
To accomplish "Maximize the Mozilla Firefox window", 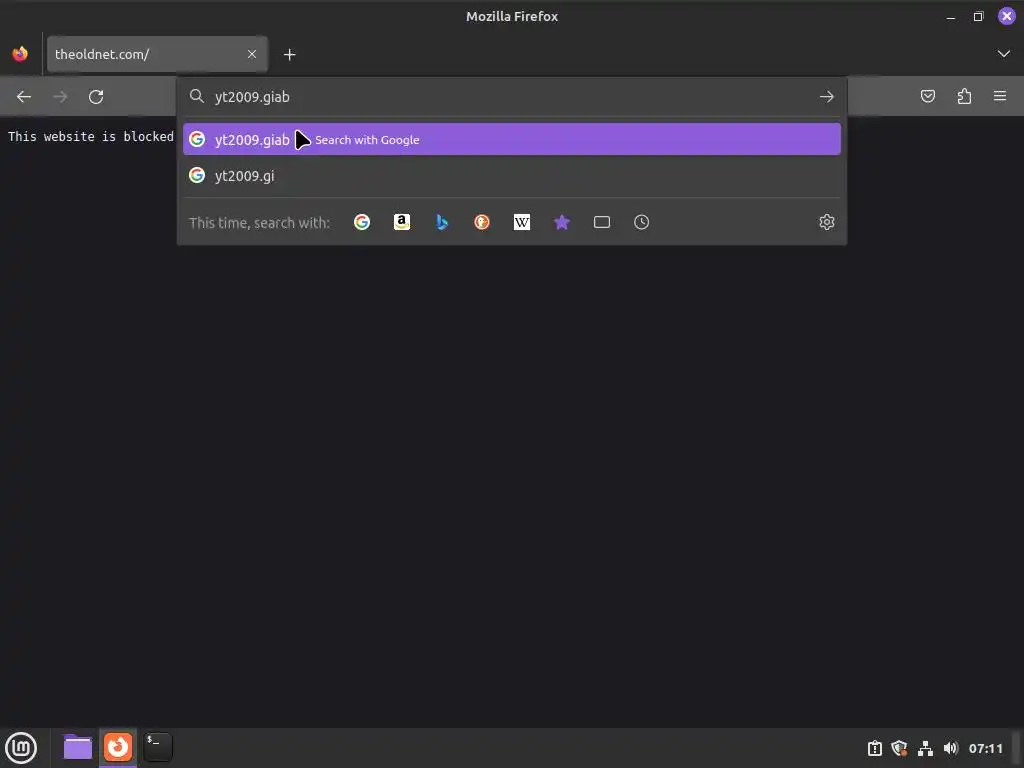I will [978, 17].
